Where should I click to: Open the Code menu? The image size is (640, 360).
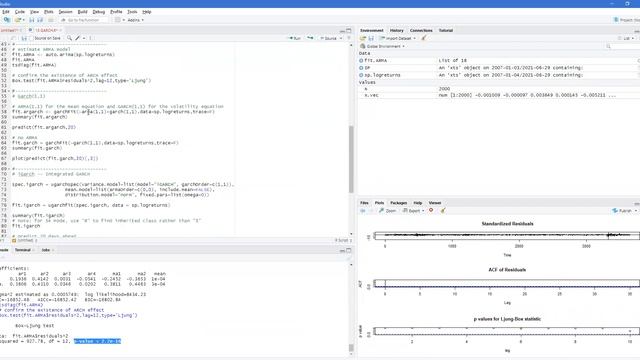pos(20,12)
